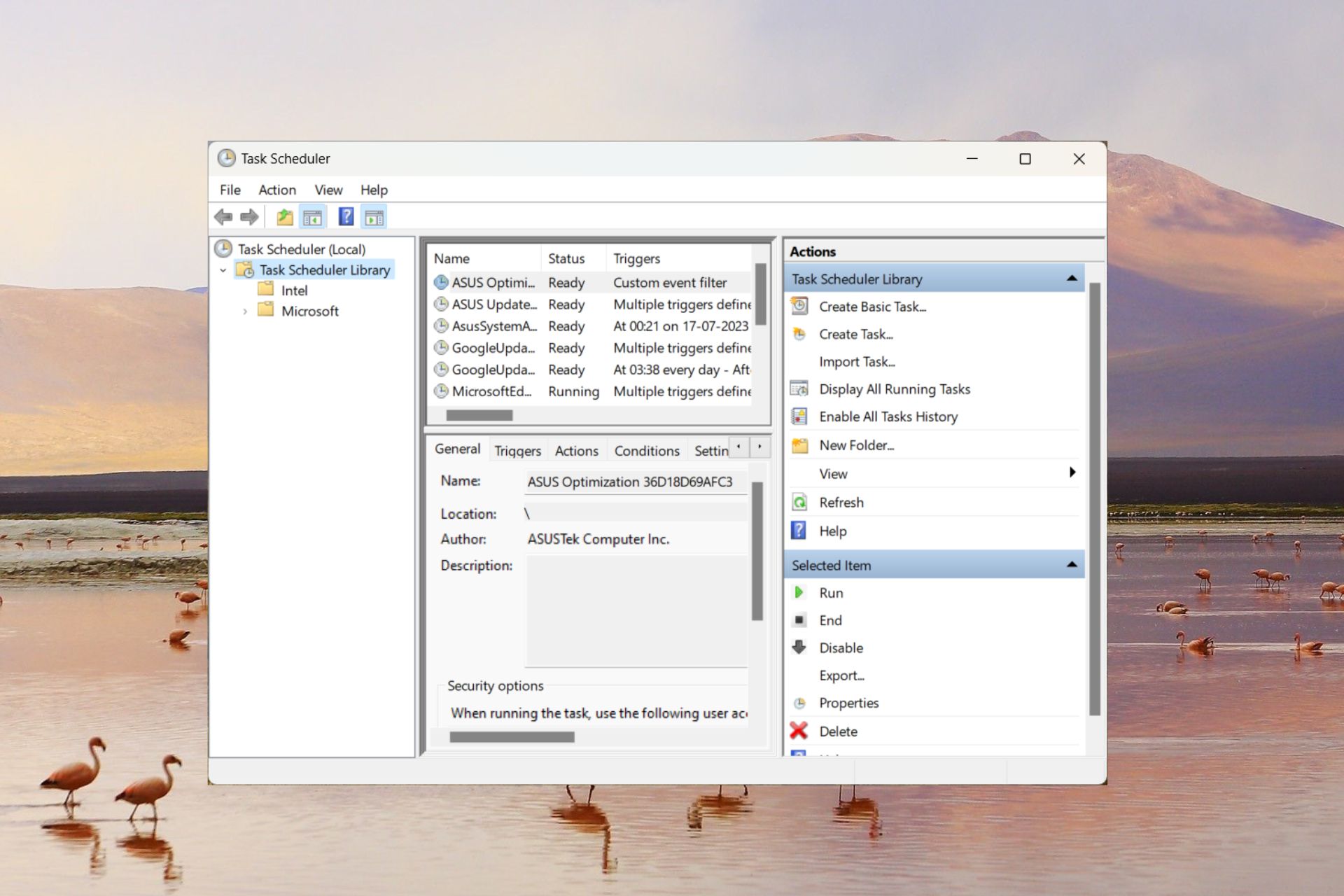Click the task list horizontal scrollbar thumb
The height and width of the screenshot is (896, 1344).
pyautogui.click(x=479, y=415)
